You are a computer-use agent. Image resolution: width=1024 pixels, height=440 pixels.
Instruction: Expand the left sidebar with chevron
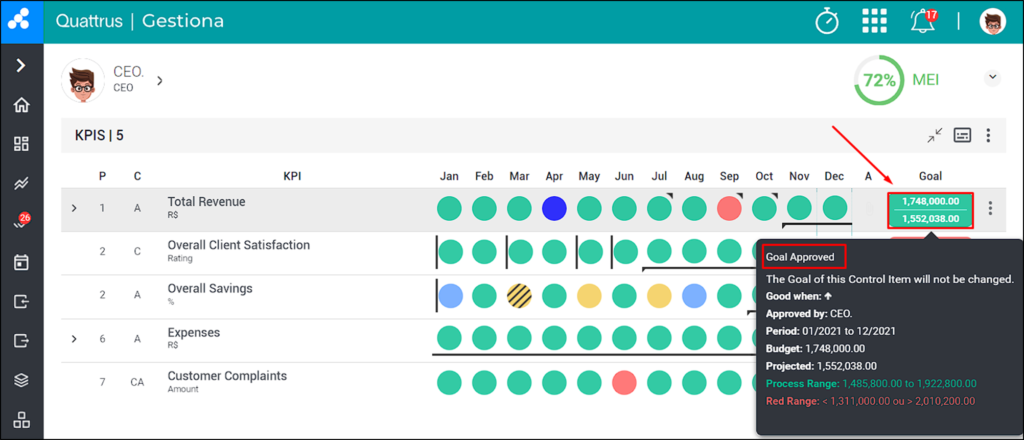pos(22,65)
